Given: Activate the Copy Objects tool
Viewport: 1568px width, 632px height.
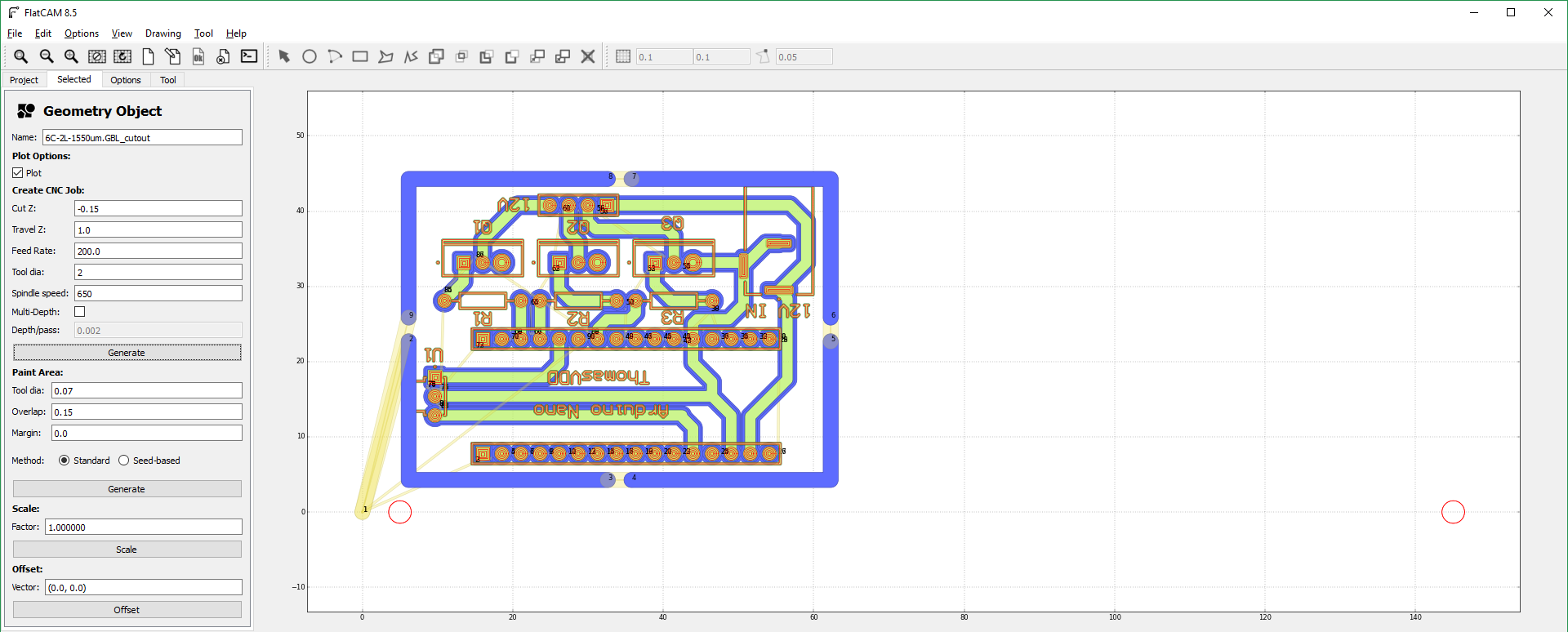Looking at the screenshot, I should point(563,56).
